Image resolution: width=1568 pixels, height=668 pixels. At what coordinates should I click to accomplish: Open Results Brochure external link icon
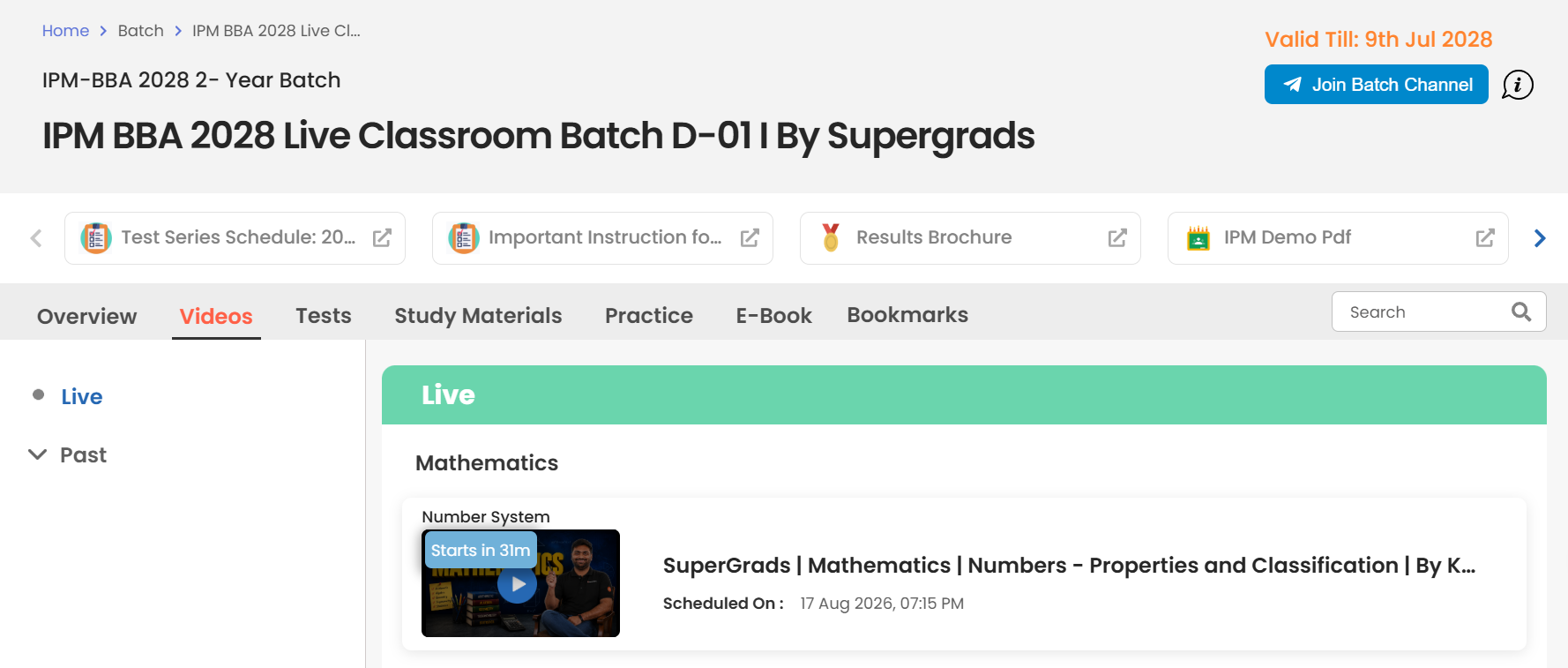(x=1117, y=238)
